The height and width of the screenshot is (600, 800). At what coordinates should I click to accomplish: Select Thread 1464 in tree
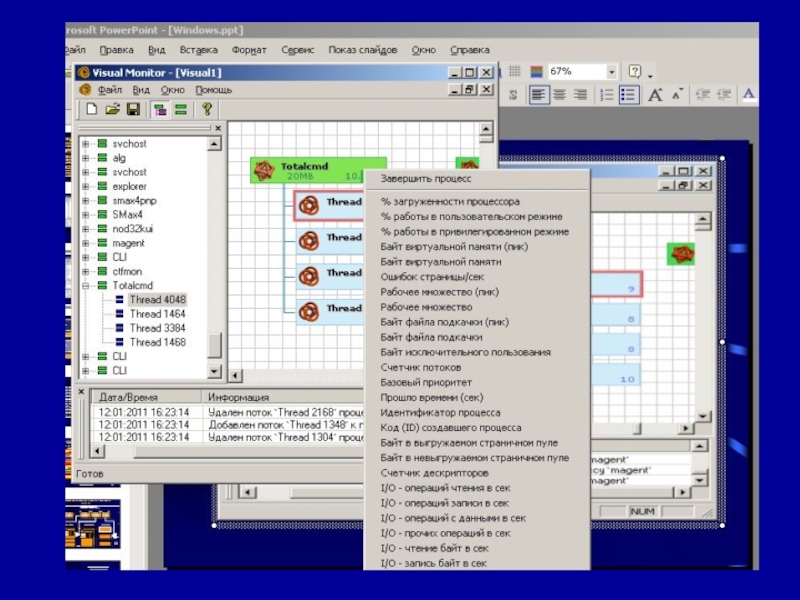coord(157,314)
